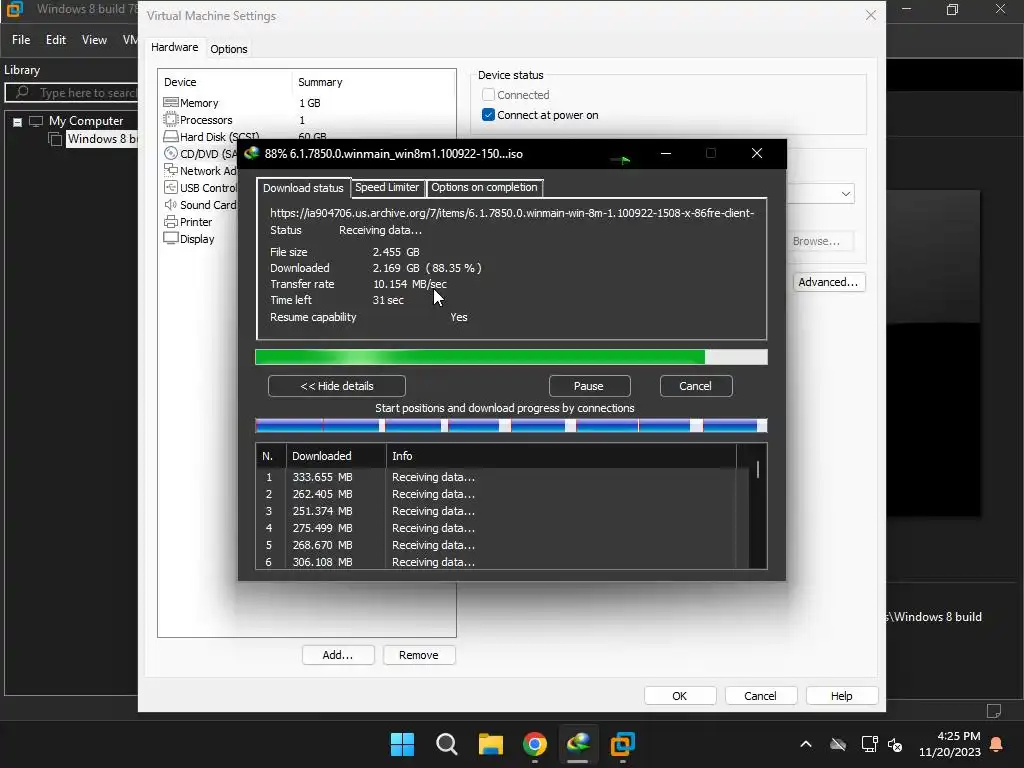Click the muted volume tray icon
This screenshot has width=1024, height=768.
pyautogui.click(x=895, y=744)
